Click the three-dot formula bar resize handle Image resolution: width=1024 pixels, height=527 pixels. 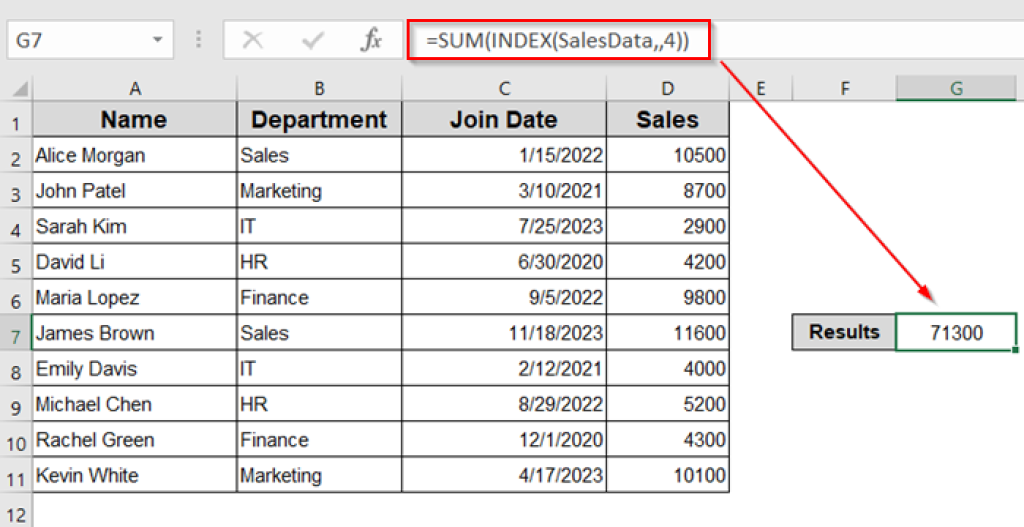(199, 40)
